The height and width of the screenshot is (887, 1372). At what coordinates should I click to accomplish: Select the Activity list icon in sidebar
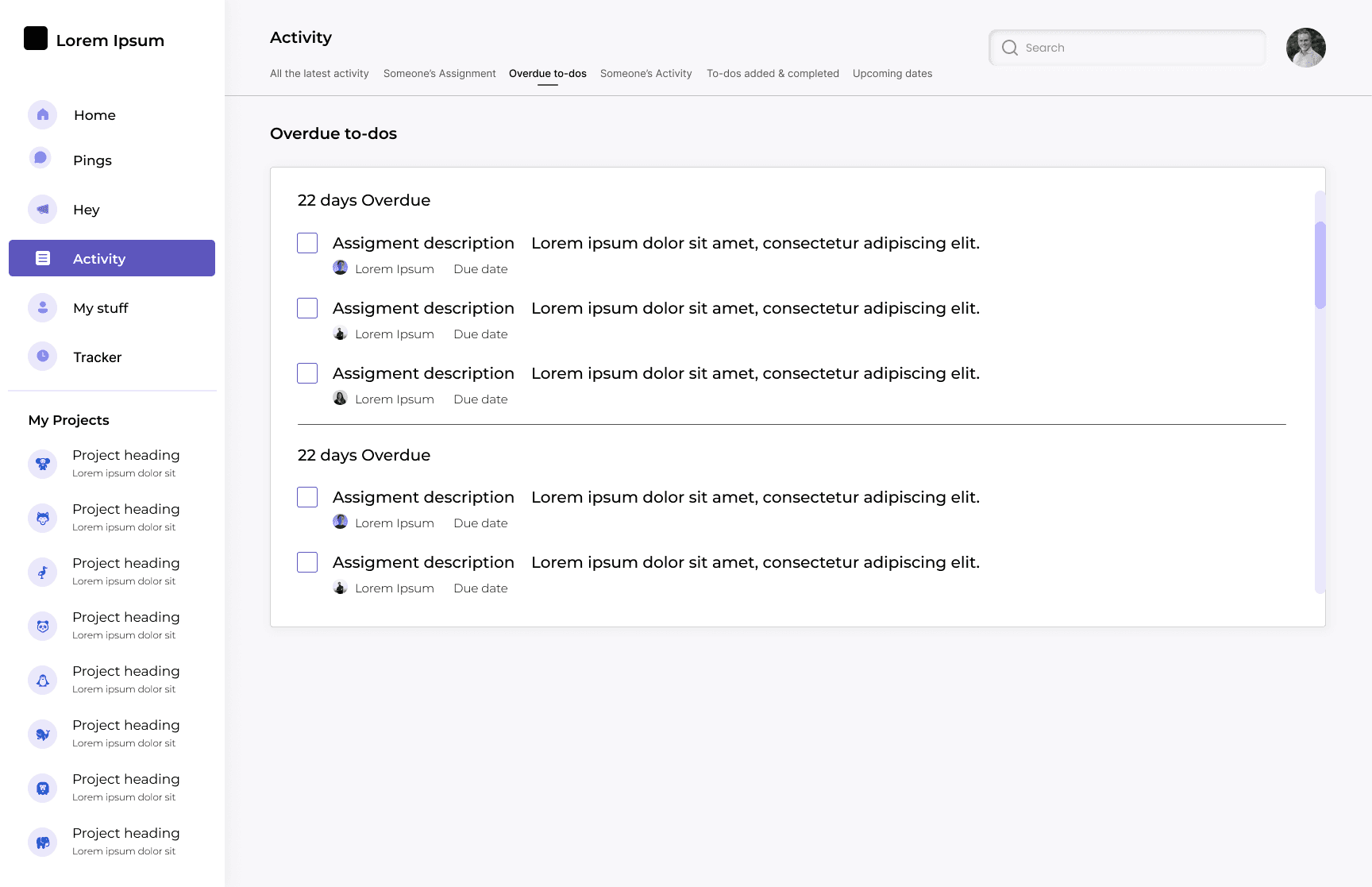[43, 258]
